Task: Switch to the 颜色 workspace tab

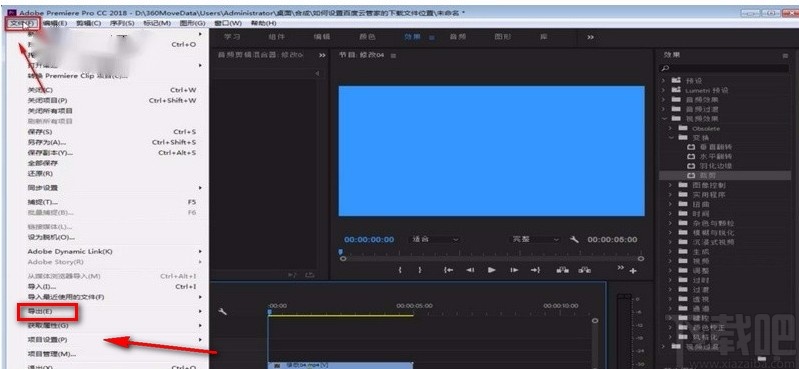Action: pos(367,37)
